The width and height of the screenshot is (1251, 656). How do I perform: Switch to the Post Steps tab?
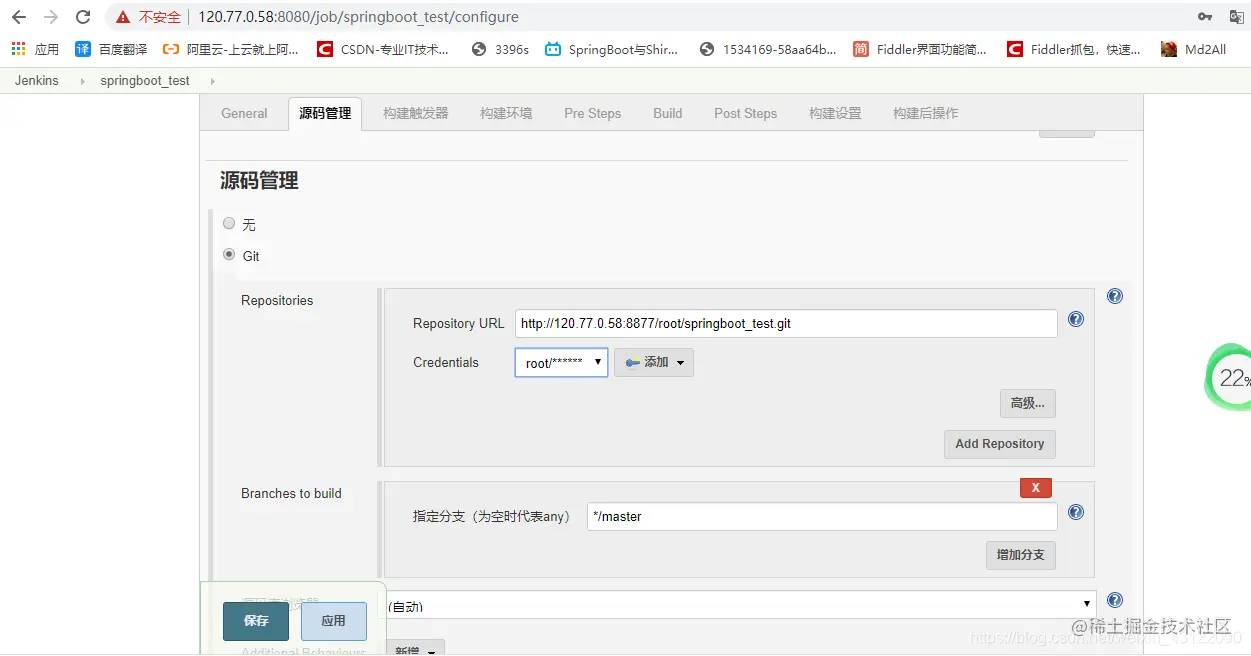(745, 113)
